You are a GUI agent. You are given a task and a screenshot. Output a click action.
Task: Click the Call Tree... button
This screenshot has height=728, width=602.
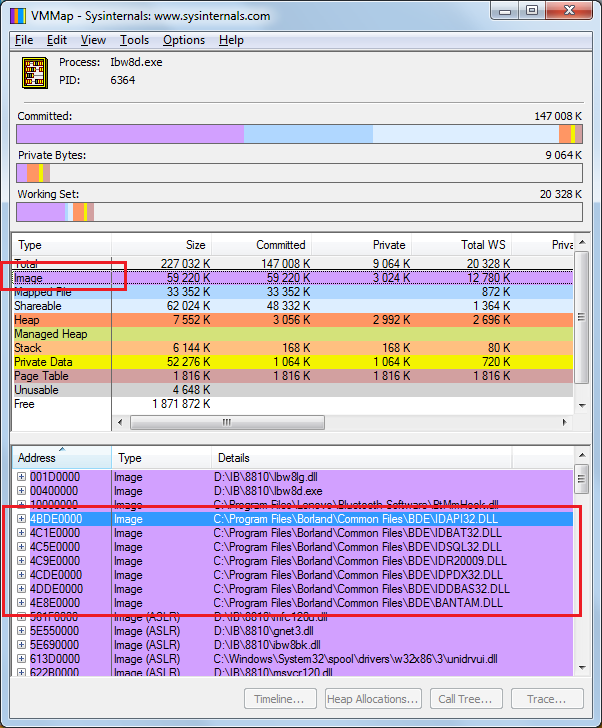pyautogui.click(x=466, y=699)
